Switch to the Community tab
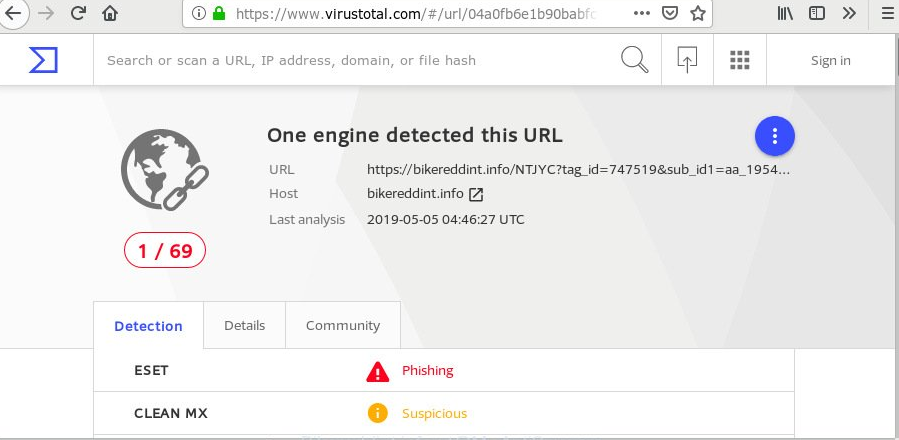Viewport: 899px width, 440px height. coord(343,325)
